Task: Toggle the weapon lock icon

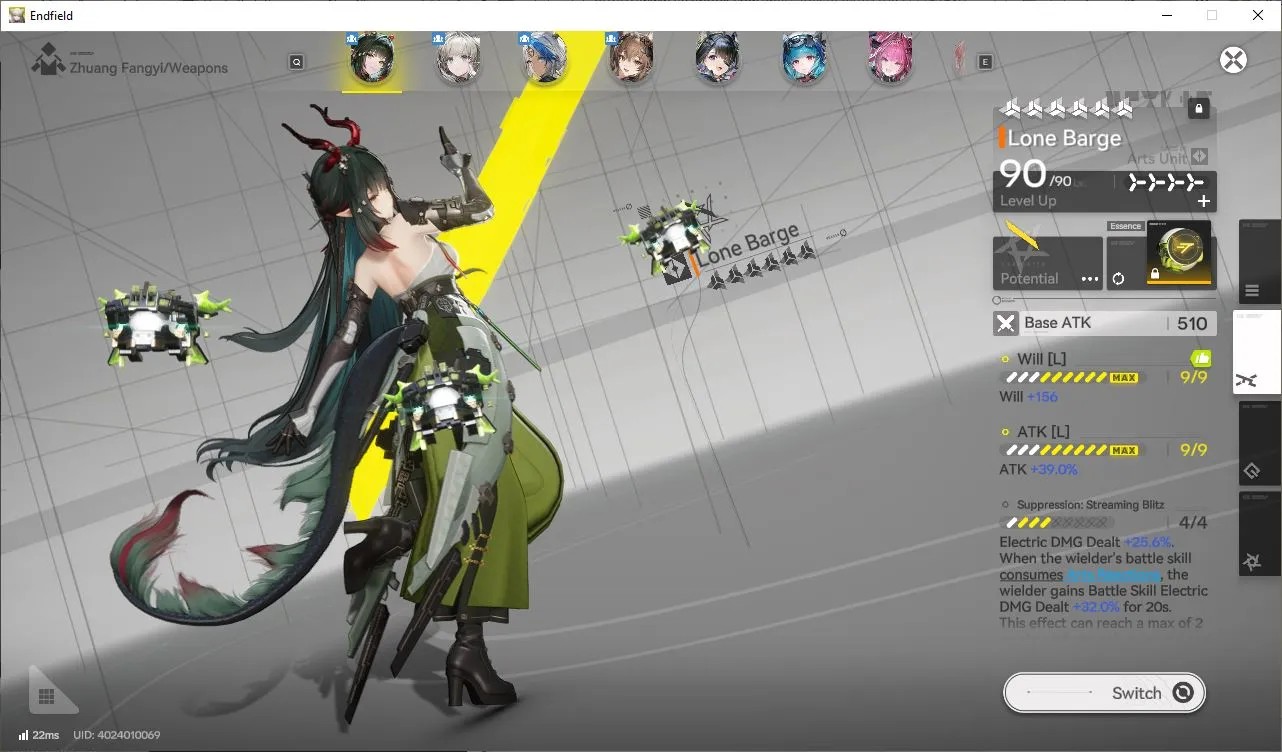Action: 1199,108
